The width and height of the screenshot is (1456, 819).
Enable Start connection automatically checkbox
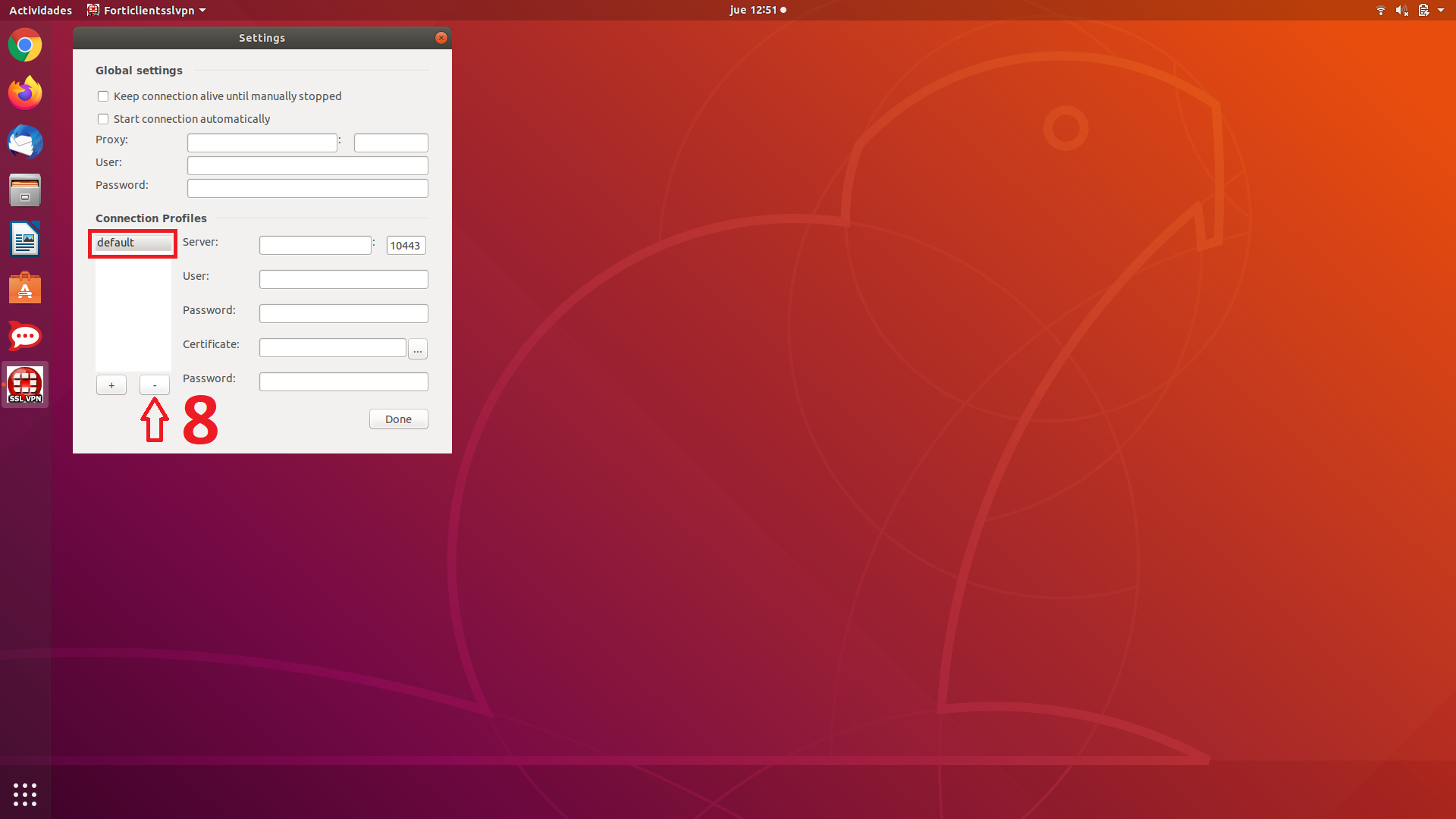coord(103,119)
